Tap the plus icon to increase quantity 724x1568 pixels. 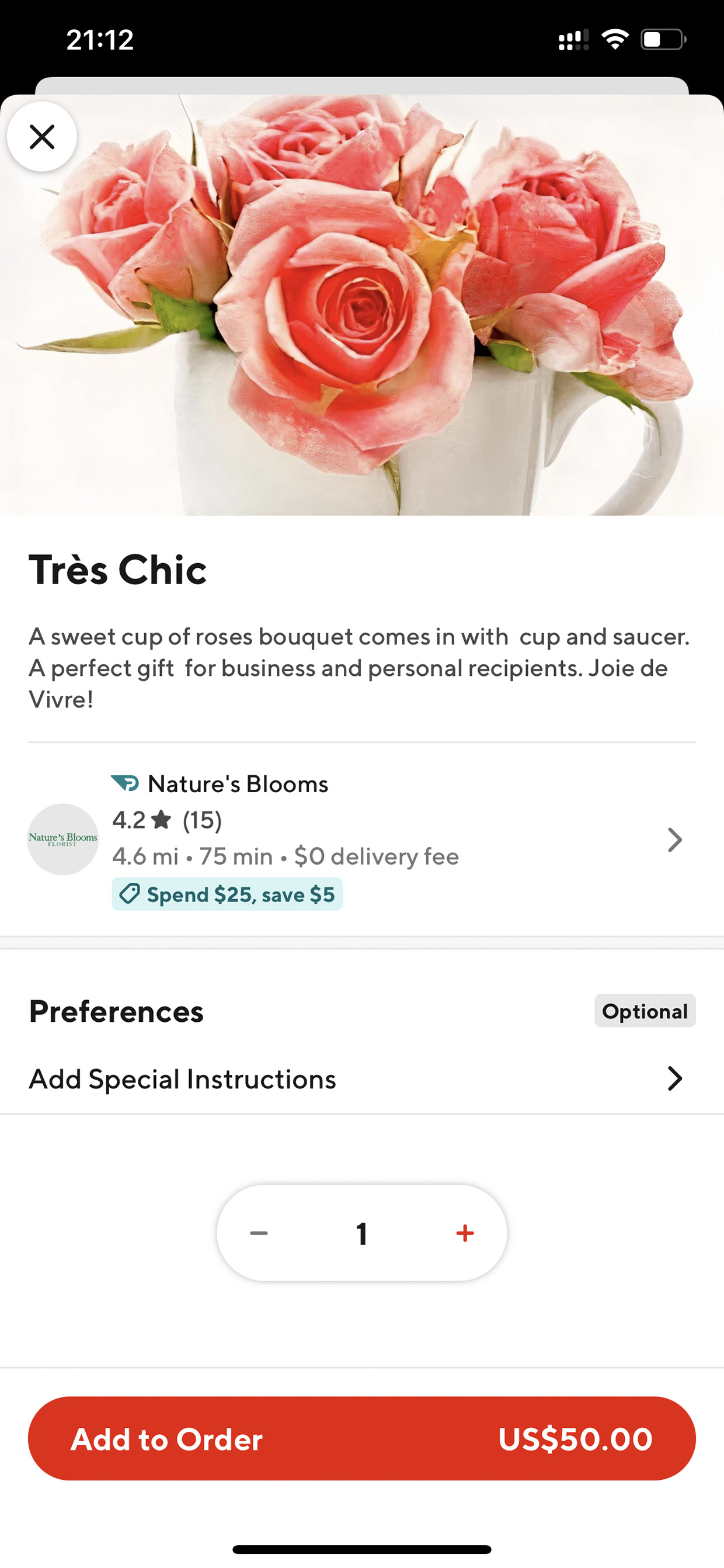[465, 1233]
